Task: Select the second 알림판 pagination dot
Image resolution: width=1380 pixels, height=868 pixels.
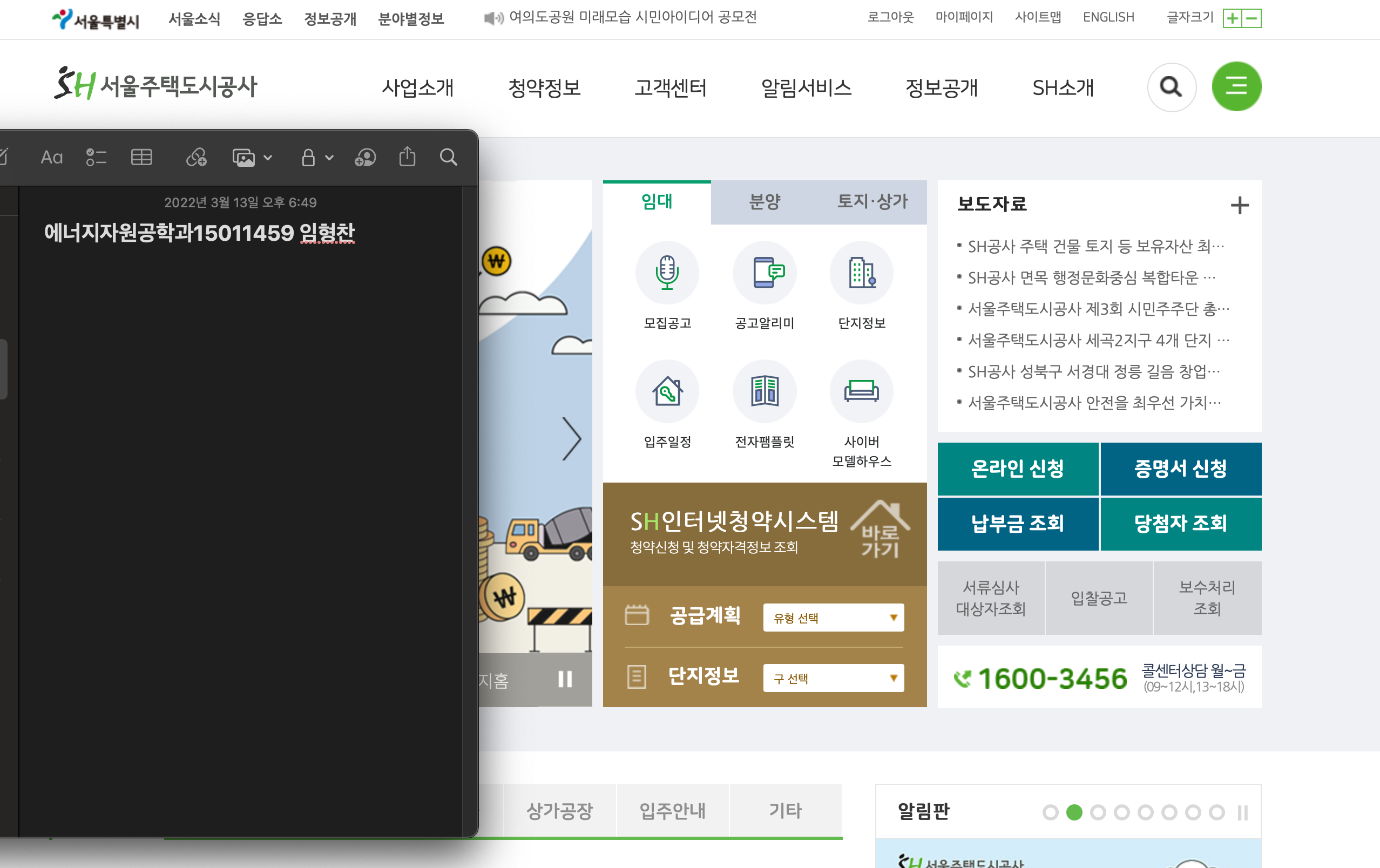Action: [1074, 812]
